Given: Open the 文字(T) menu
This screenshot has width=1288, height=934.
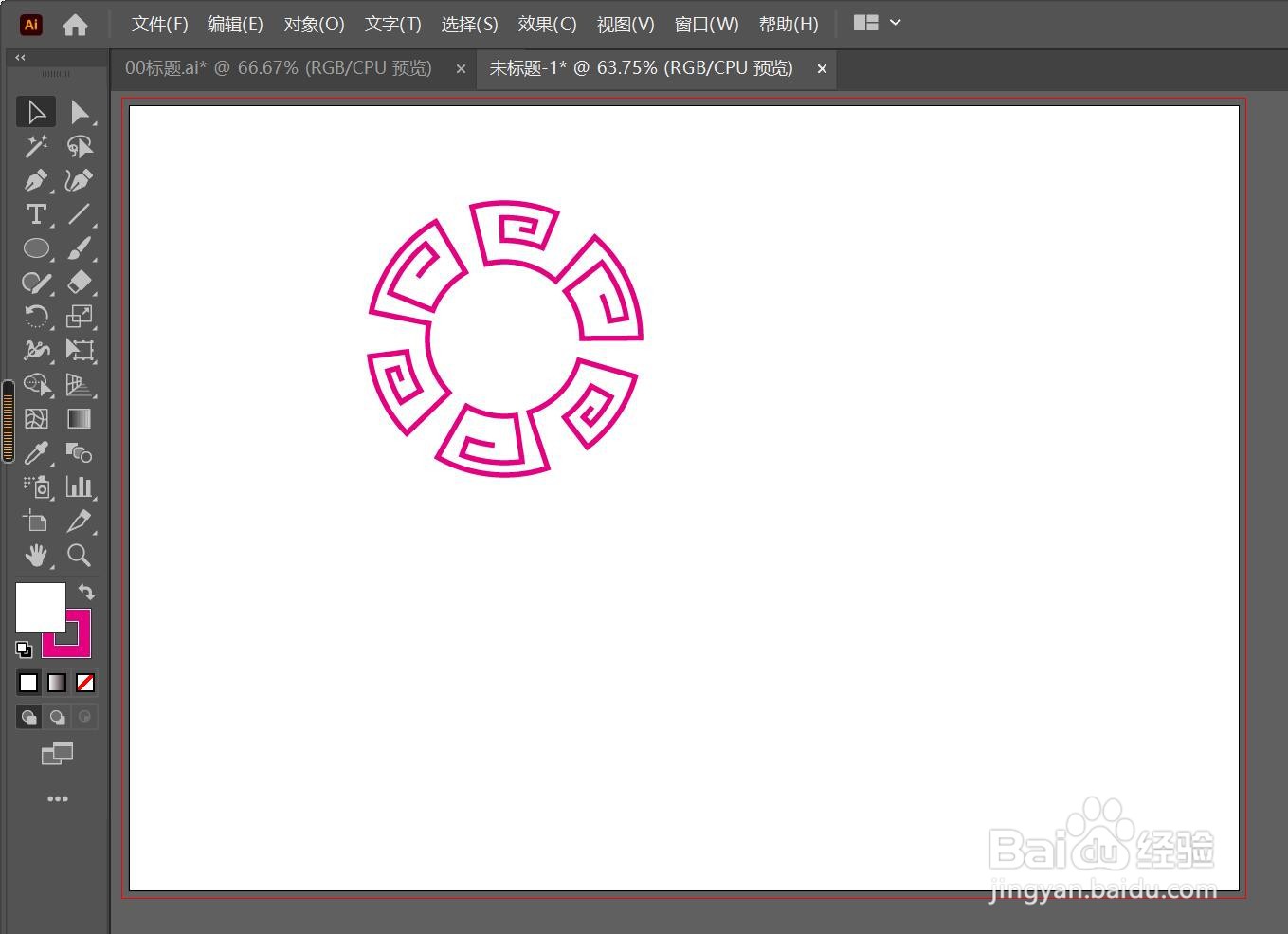Looking at the screenshot, I should point(393,25).
